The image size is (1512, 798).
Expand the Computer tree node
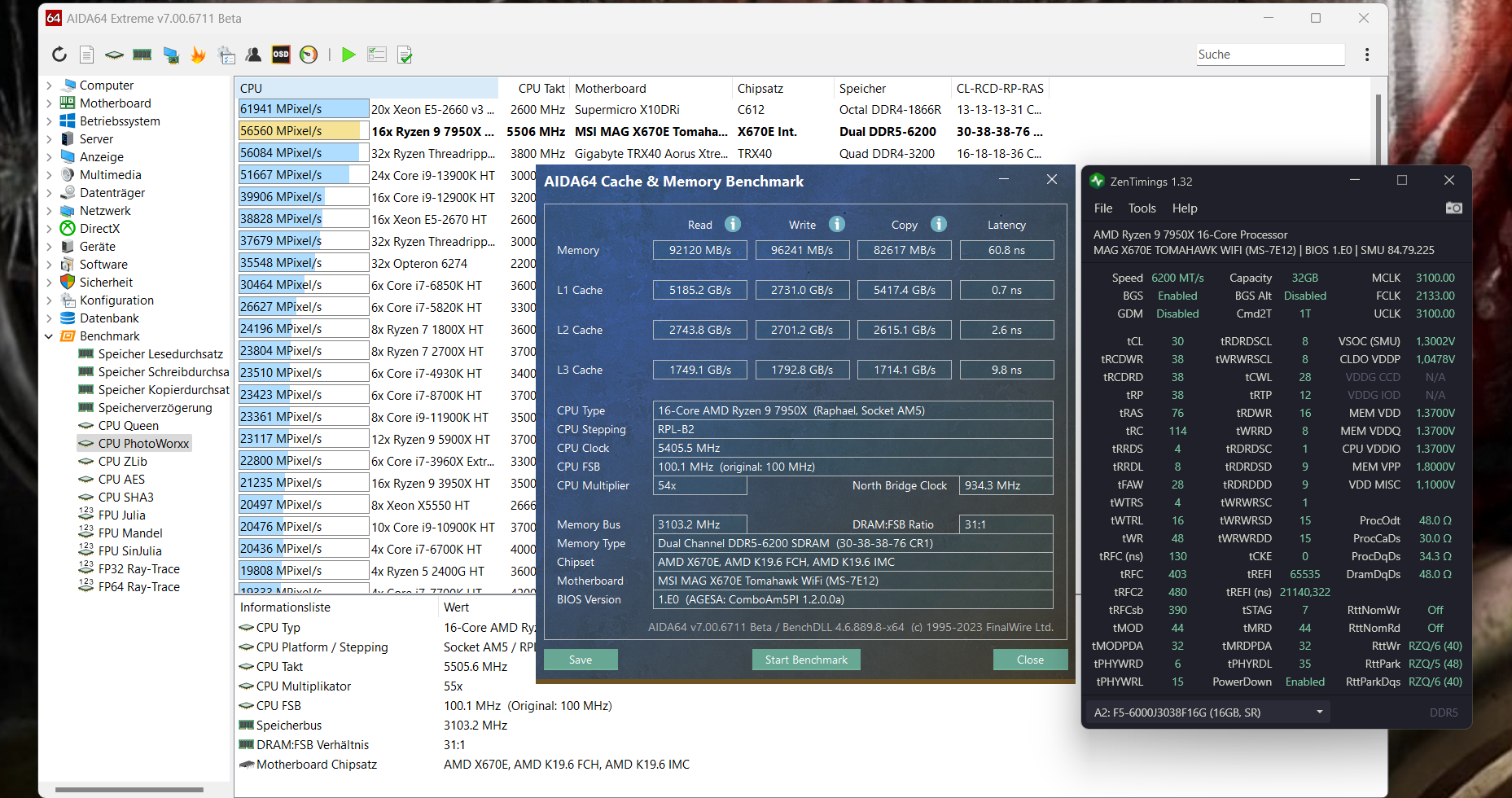click(49, 85)
